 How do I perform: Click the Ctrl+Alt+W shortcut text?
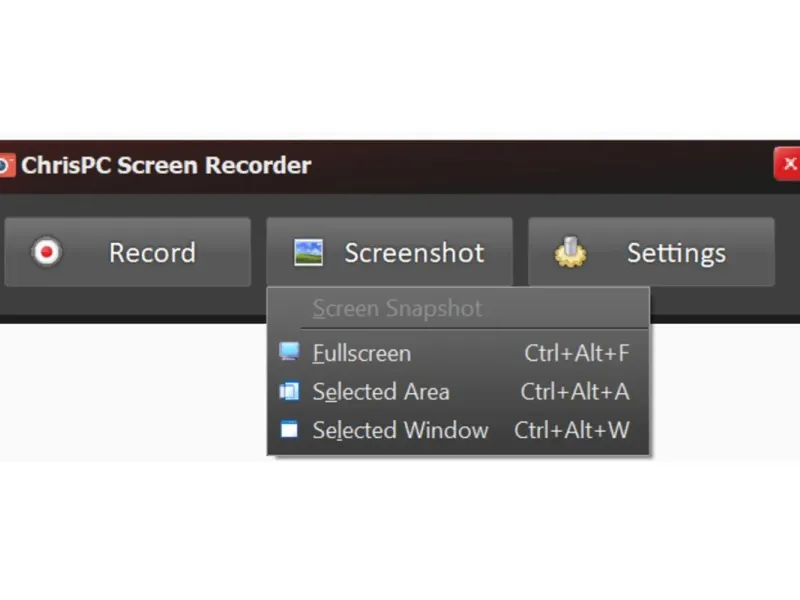(x=572, y=431)
